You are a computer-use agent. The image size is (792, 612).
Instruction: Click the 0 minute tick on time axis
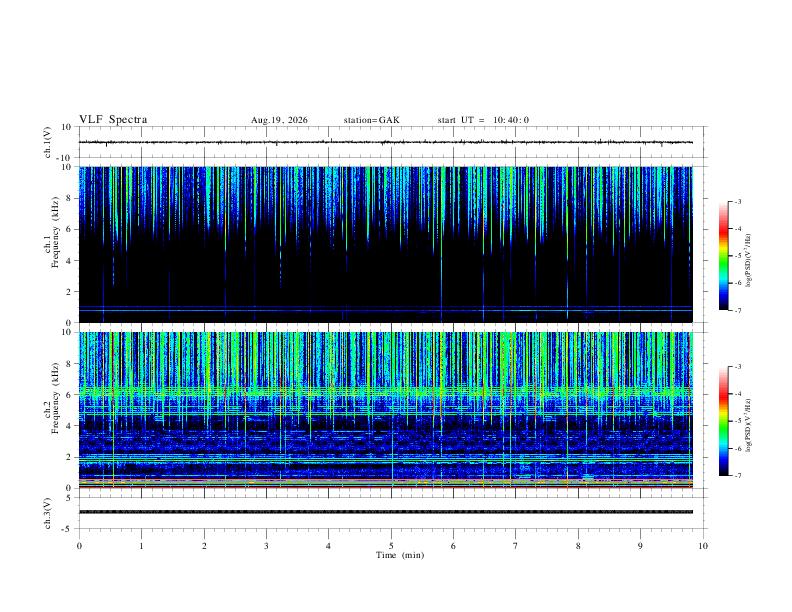tap(79, 546)
